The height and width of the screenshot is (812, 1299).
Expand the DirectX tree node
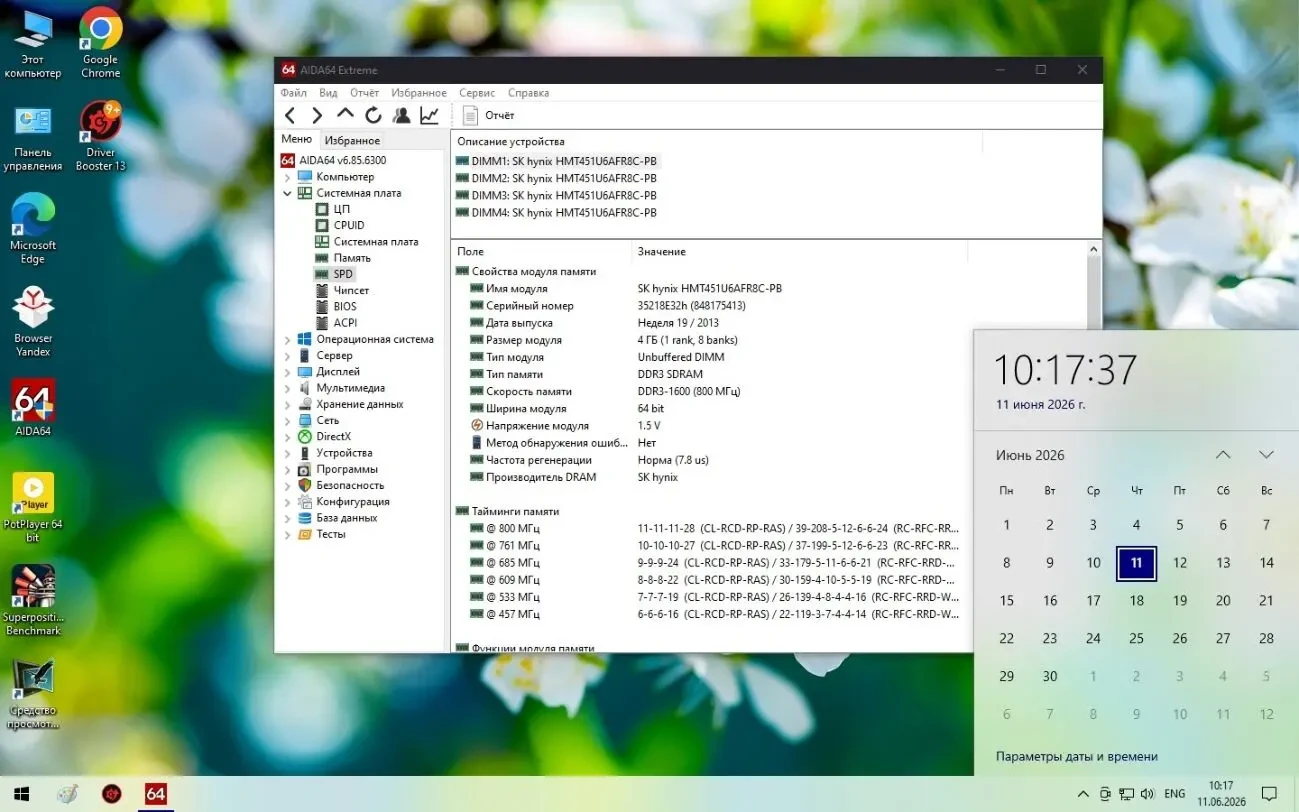coord(288,437)
